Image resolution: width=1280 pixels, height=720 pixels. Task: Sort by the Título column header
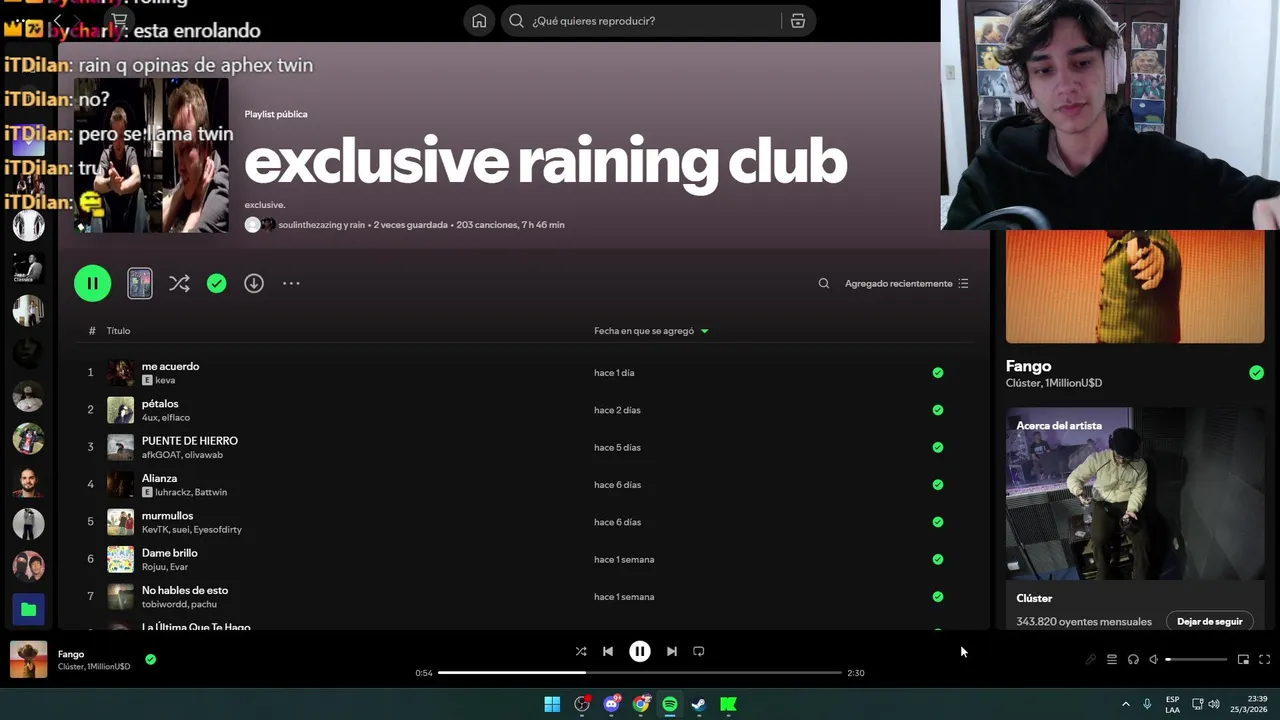pos(118,331)
